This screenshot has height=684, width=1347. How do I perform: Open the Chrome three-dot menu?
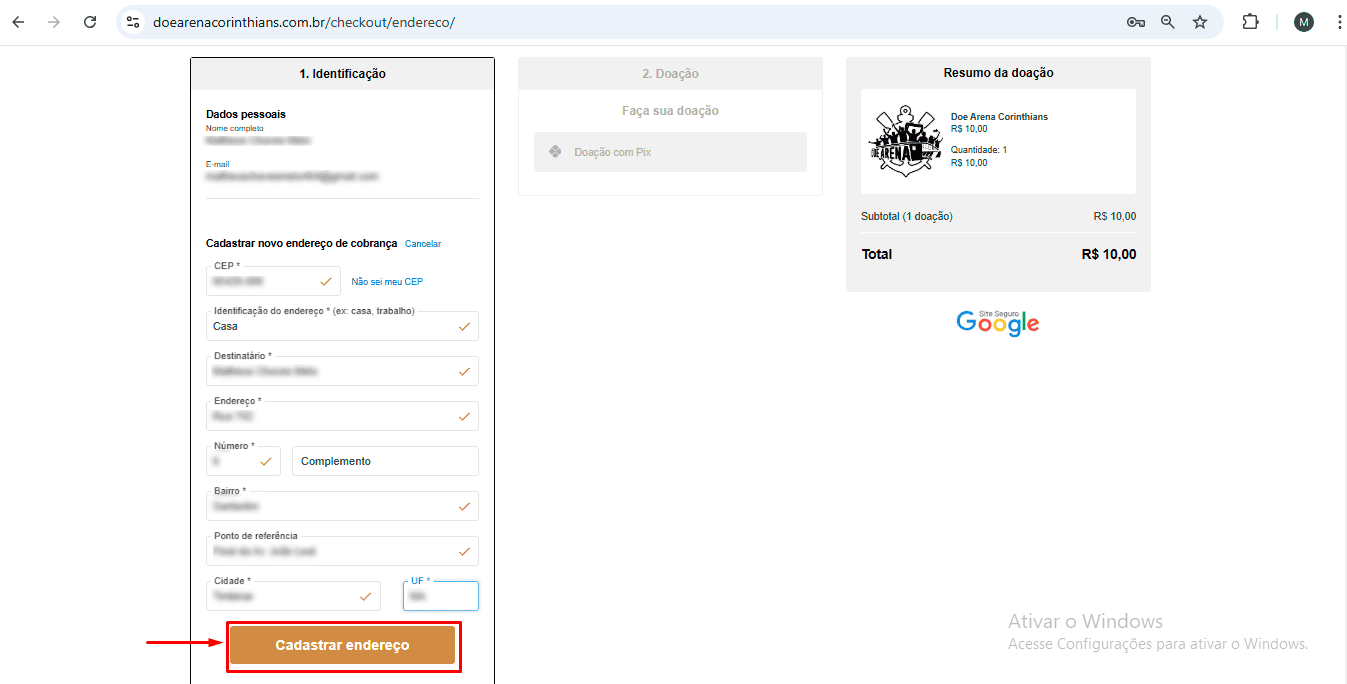pos(1339,22)
